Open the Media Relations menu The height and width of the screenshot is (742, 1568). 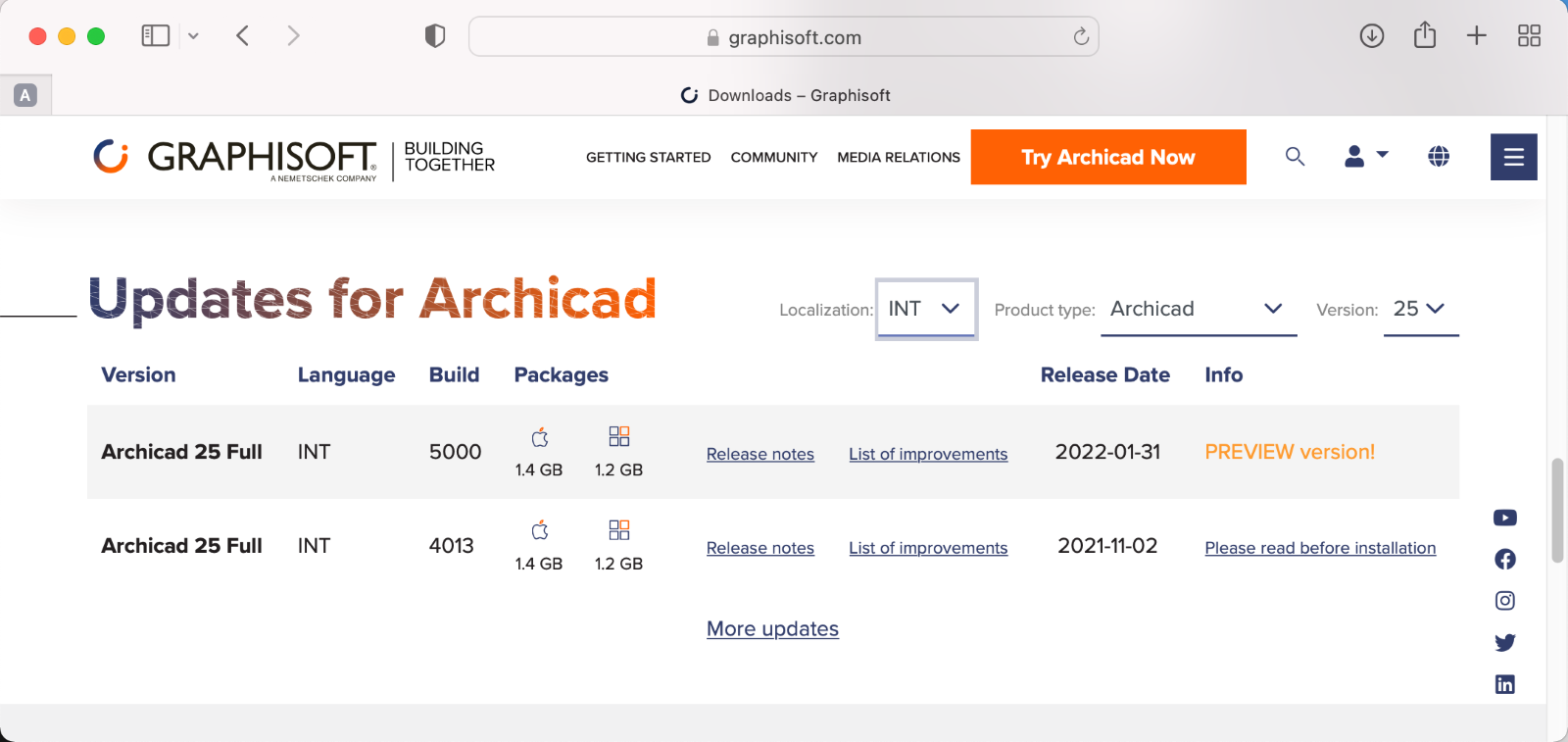pos(899,157)
